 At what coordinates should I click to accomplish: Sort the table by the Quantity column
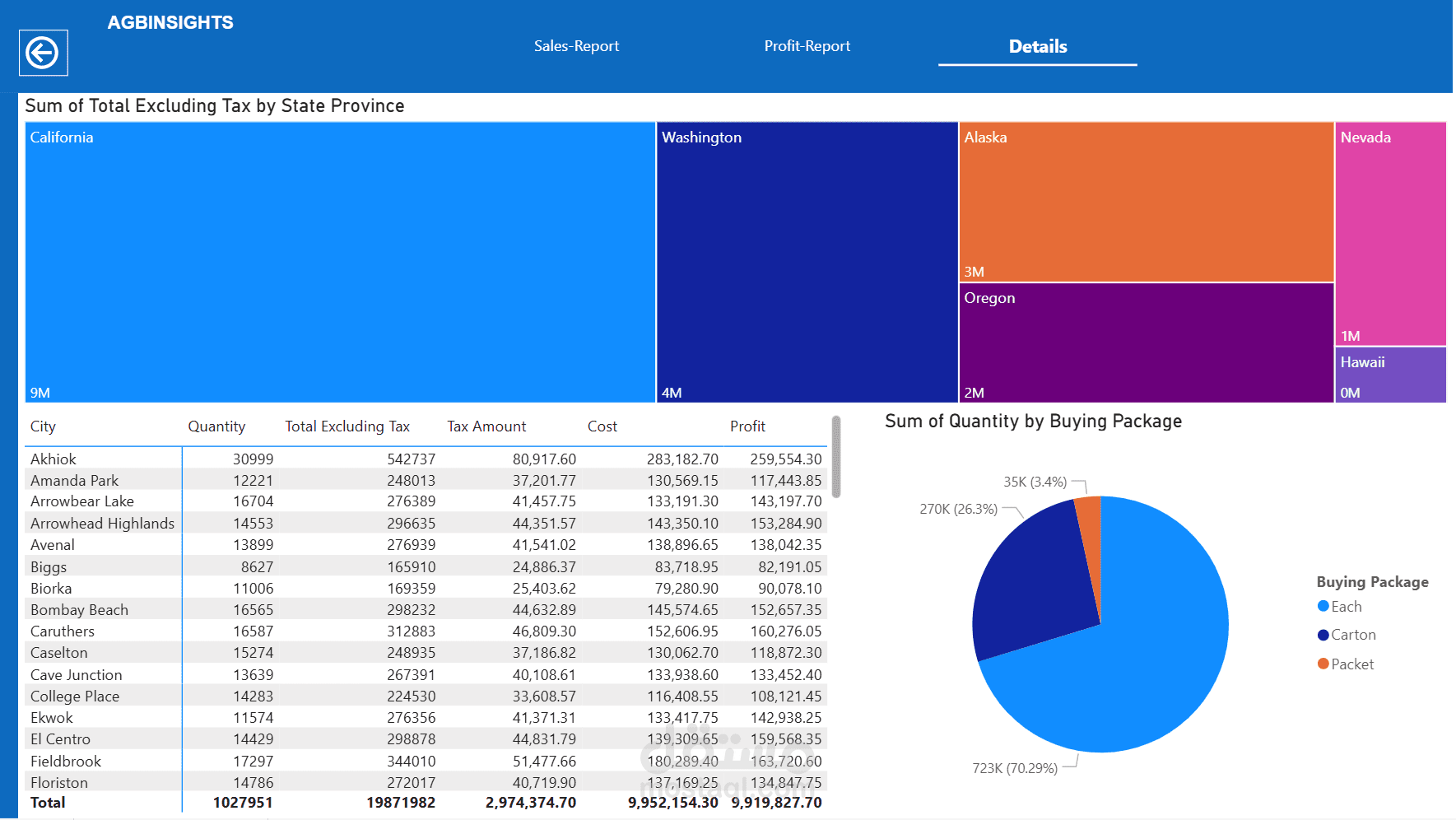216,426
